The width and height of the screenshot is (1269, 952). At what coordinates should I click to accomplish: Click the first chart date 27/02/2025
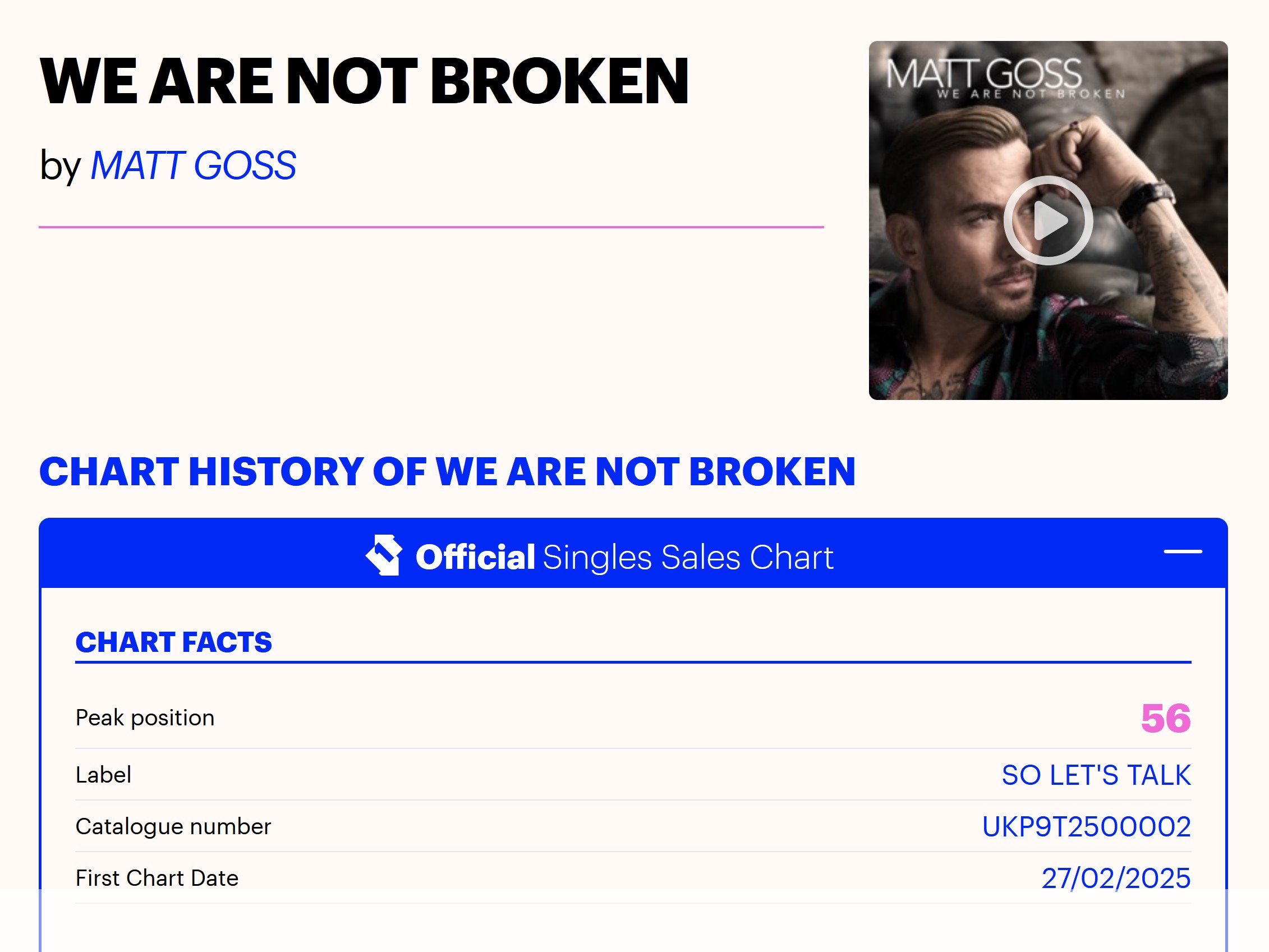click(x=1116, y=878)
